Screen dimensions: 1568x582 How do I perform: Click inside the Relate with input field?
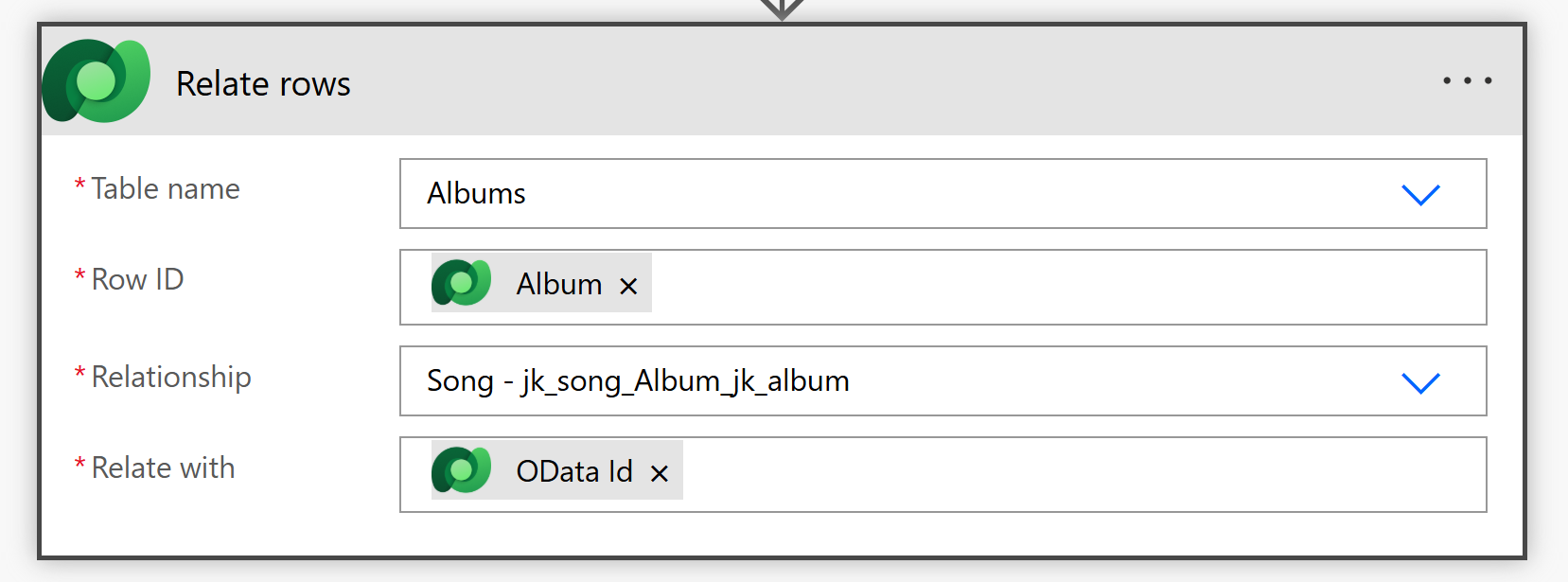tap(1041, 475)
